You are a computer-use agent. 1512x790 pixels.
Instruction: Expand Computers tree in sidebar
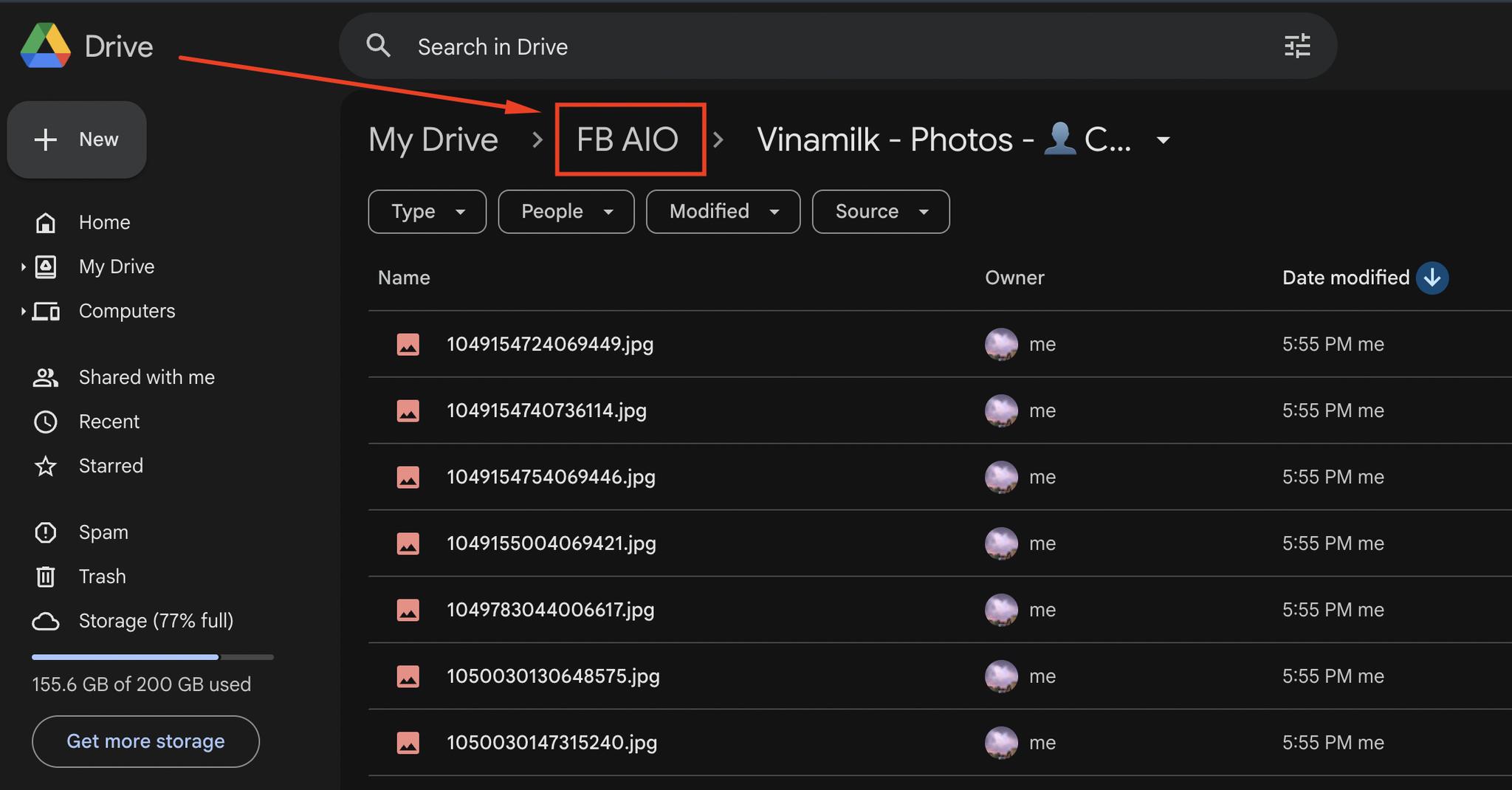tap(23, 311)
